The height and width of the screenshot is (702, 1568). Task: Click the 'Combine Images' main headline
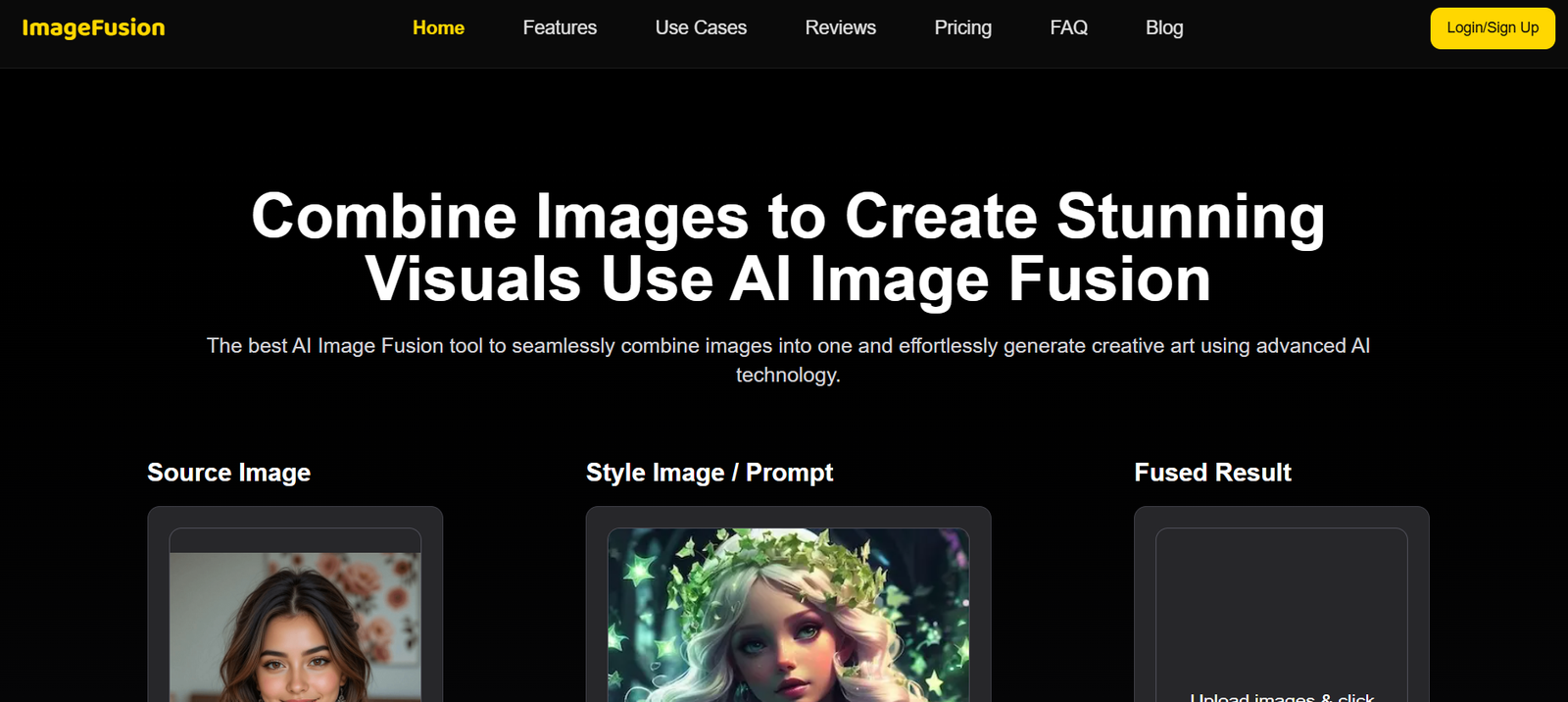click(788, 247)
